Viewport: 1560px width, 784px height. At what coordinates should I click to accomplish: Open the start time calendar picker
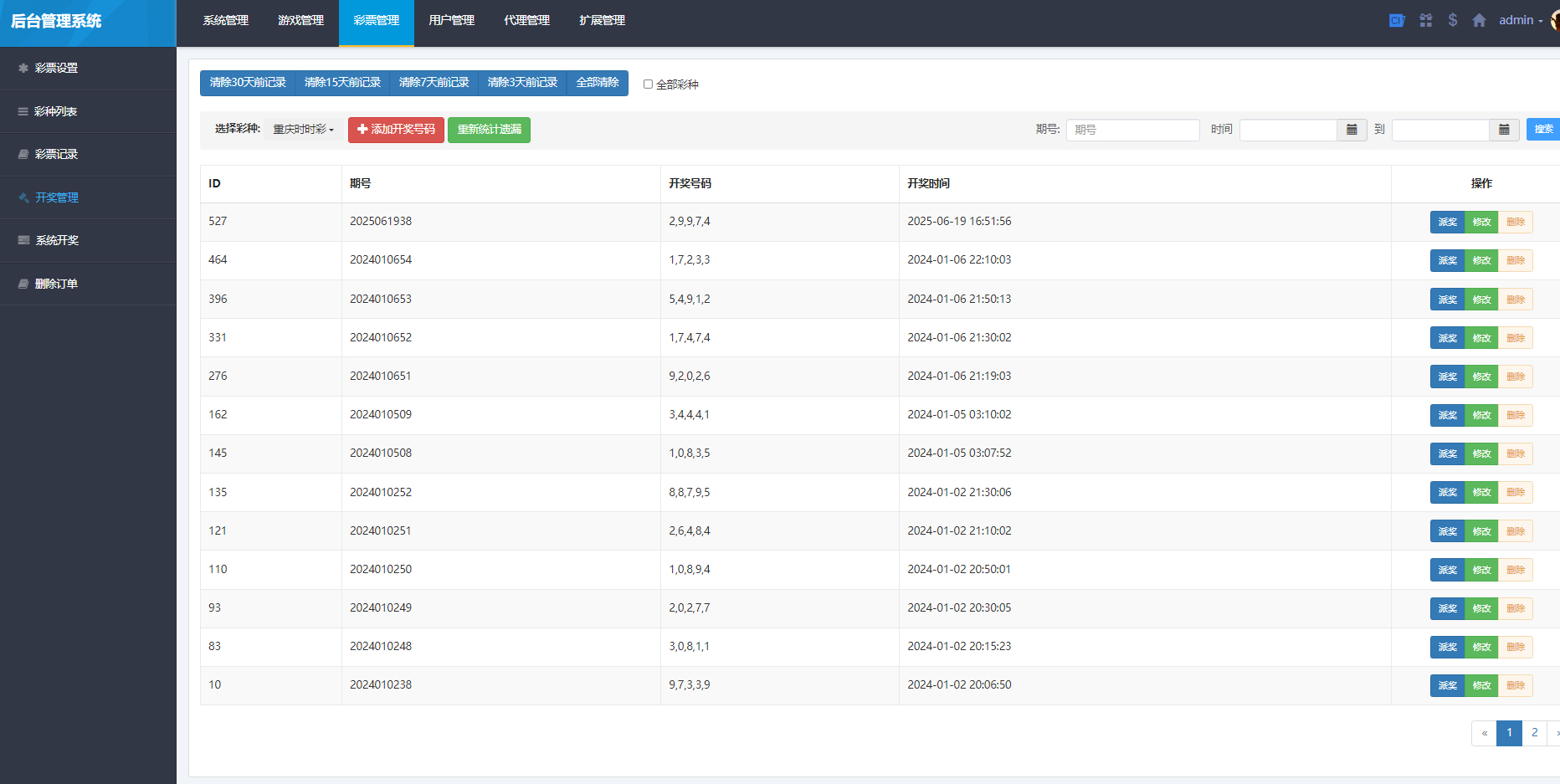pos(1352,130)
